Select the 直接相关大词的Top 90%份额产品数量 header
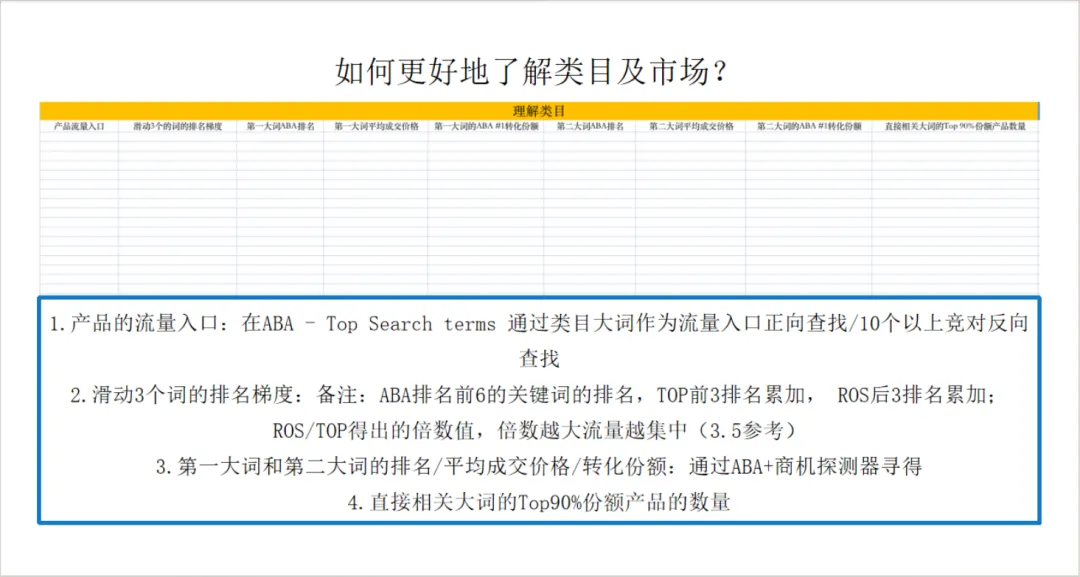 (955, 127)
